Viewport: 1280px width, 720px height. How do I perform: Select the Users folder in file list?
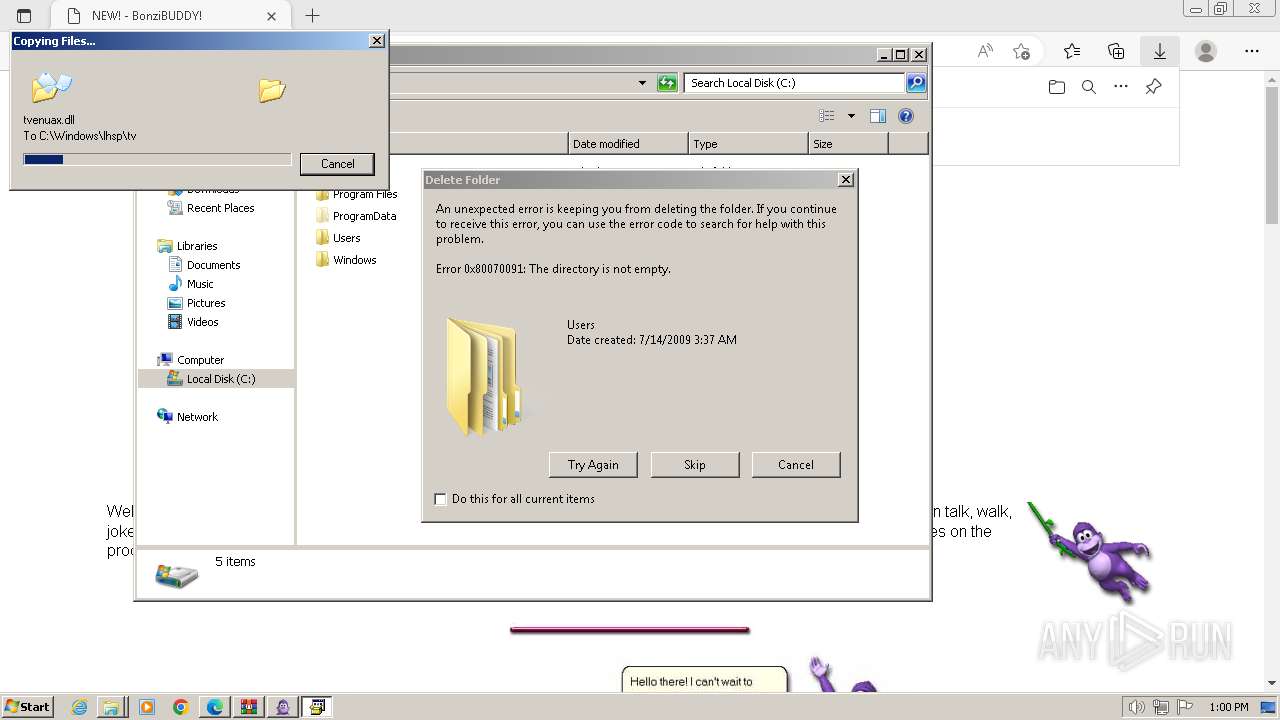tap(338, 238)
